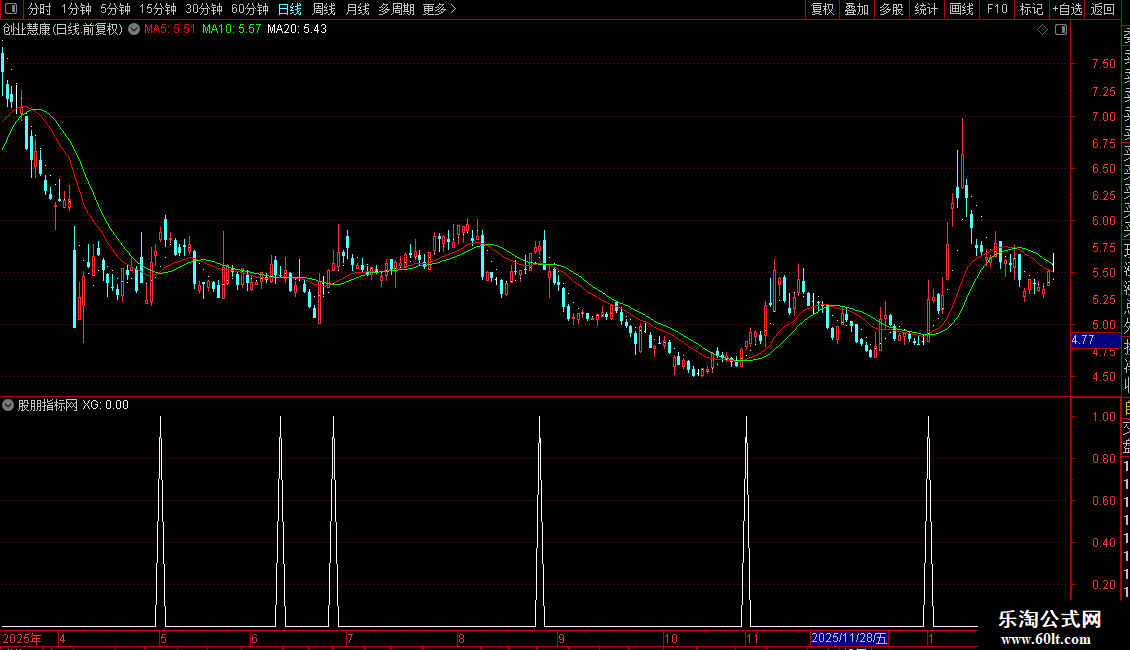
Task: Click the 叠加 overlay button
Action: tap(857, 9)
